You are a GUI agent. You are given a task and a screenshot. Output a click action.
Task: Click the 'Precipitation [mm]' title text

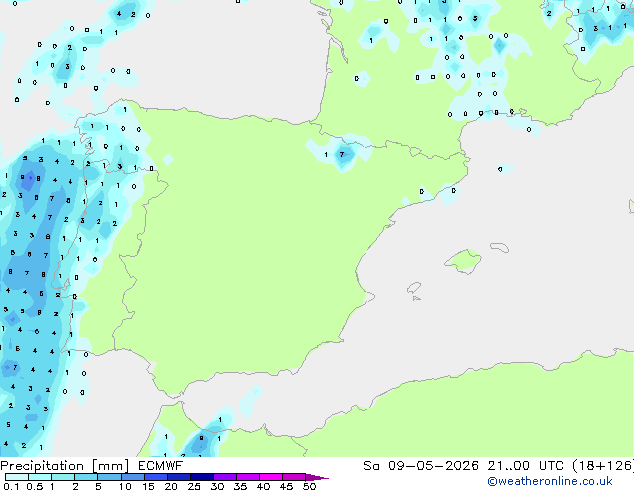pos(65,466)
